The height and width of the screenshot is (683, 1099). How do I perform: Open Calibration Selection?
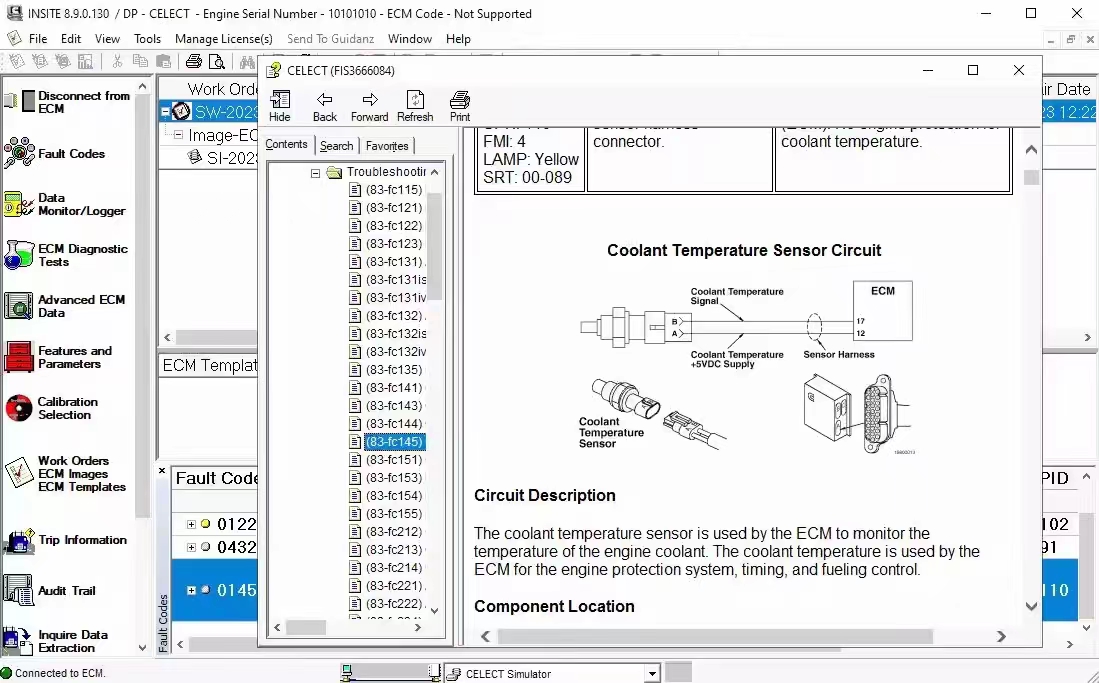pos(51,408)
